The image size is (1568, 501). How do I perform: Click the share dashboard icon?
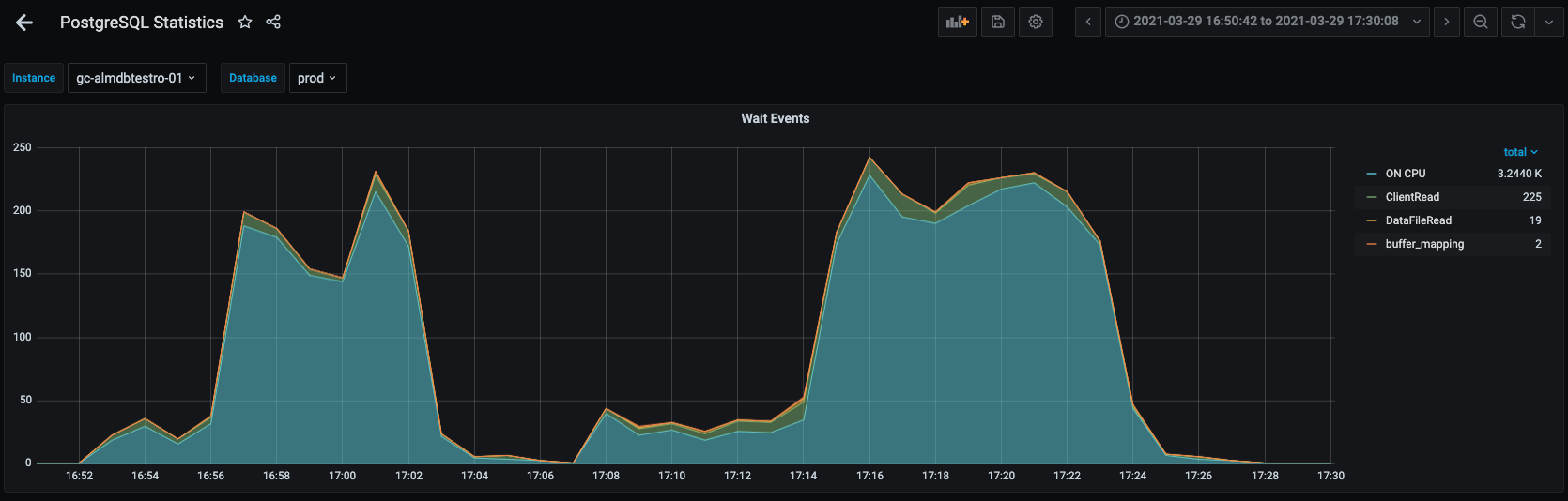pyautogui.click(x=273, y=22)
